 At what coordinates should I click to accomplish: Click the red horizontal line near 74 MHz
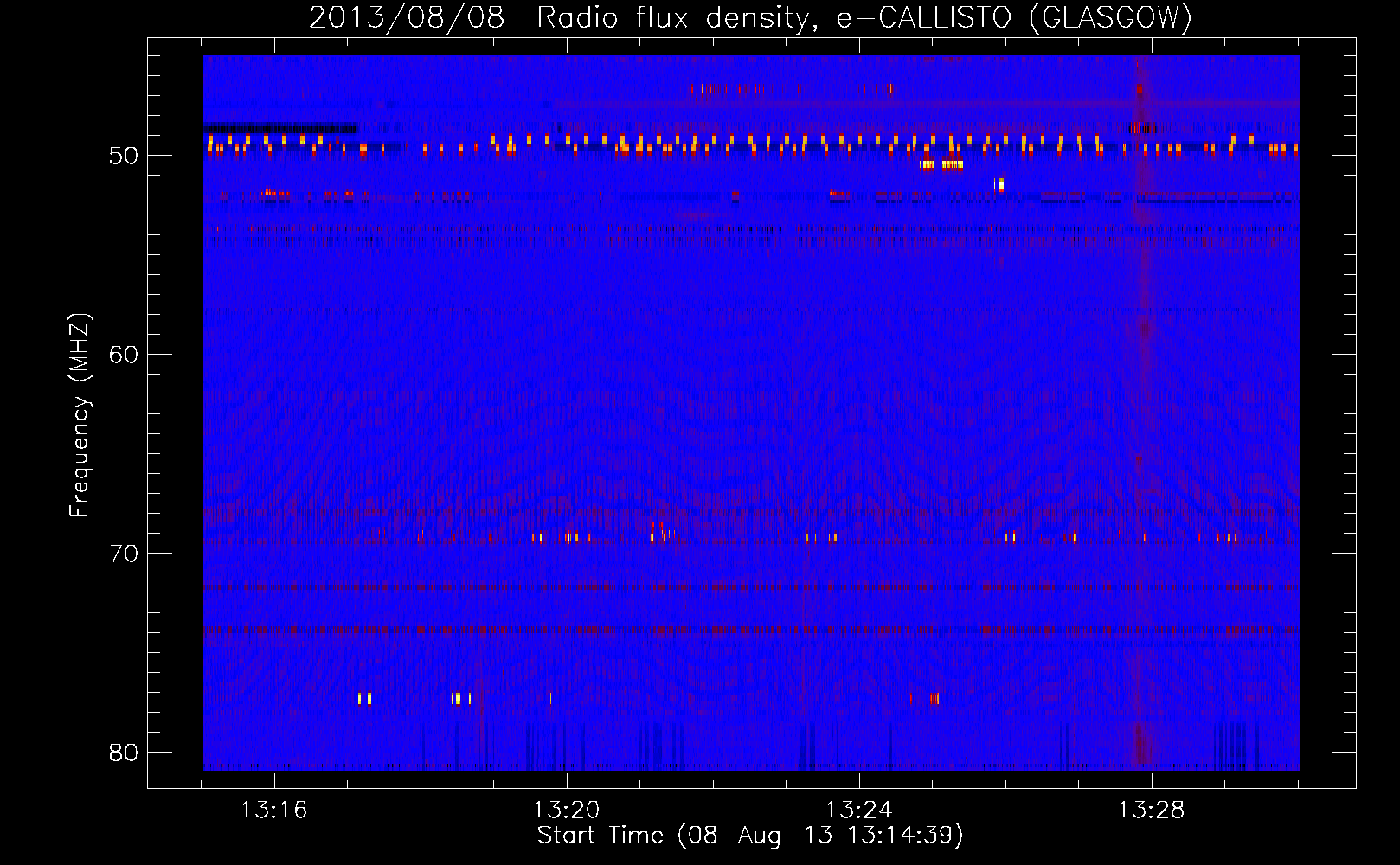pyautogui.click(x=750, y=630)
